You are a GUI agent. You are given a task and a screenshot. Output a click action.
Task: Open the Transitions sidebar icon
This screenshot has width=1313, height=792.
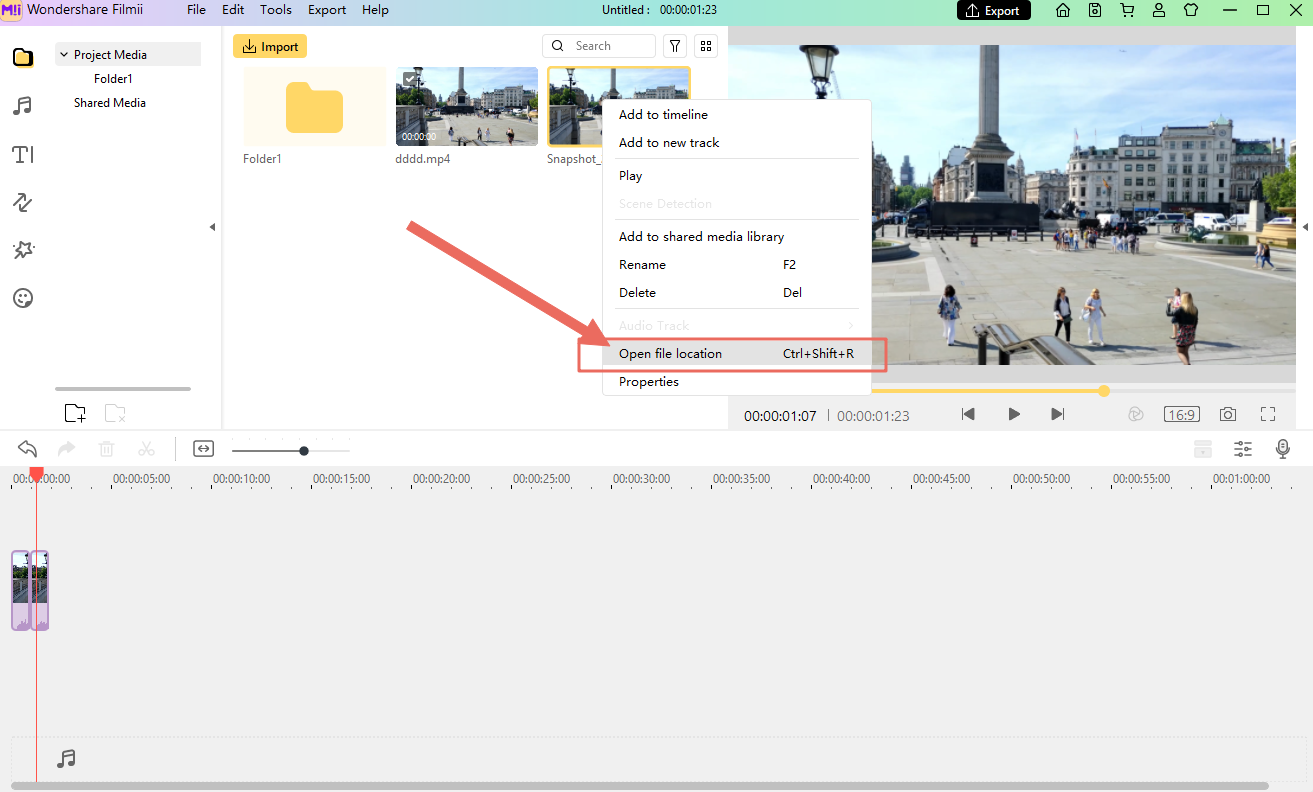click(x=22, y=203)
